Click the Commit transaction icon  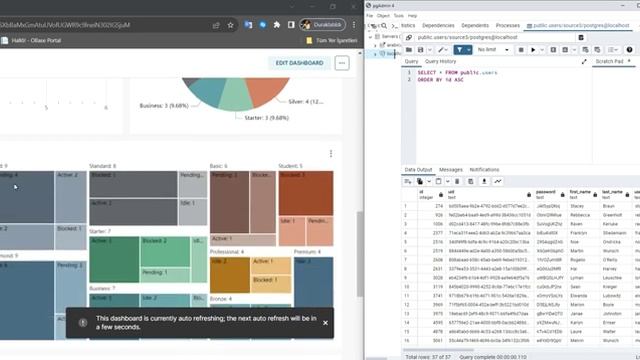pos(585,50)
